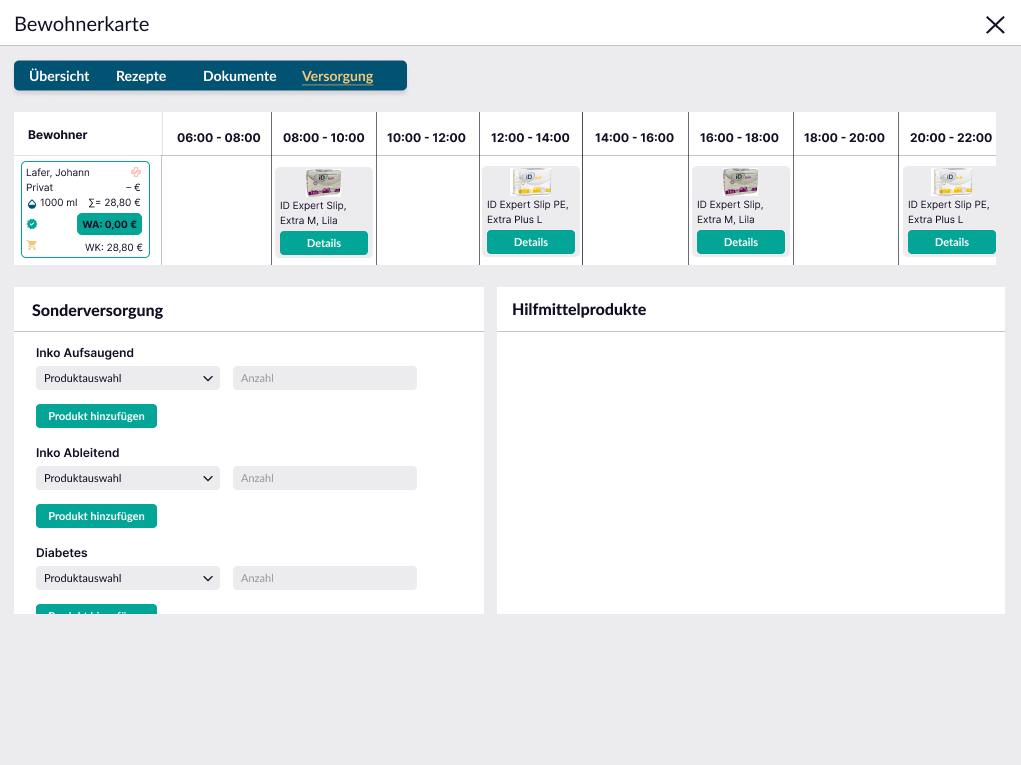The height and width of the screenshot is (765, 1021).
Task: Click the yellow shopping cart icon
Action: point(31,246)
